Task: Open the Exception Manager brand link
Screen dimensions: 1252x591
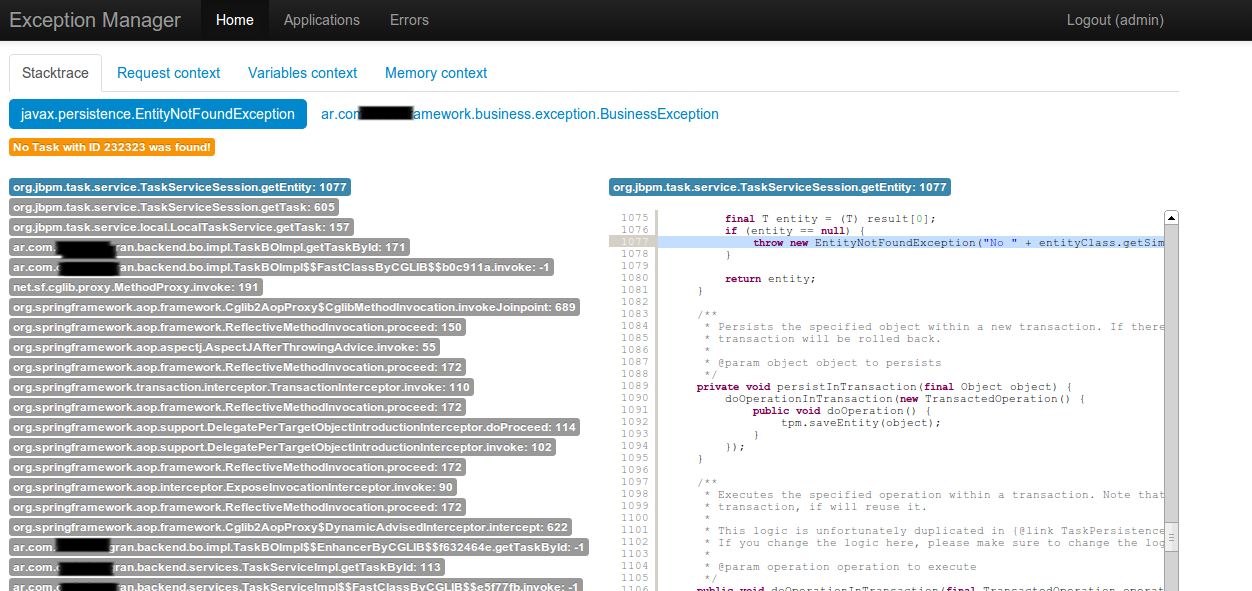Action: point(96,20)
